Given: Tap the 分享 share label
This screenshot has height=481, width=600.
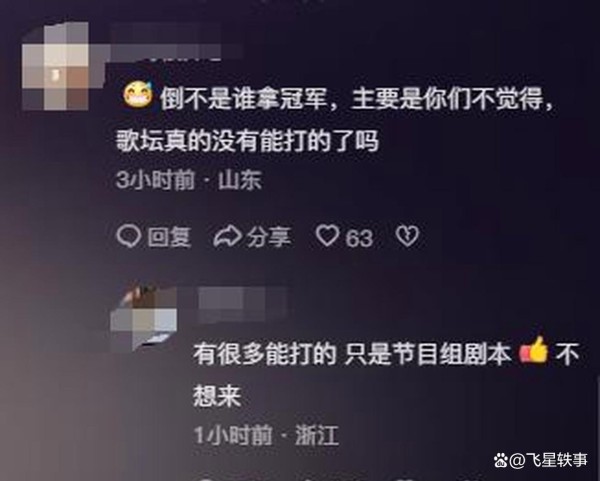Looking at the screenshot, I should click(268, 237).
